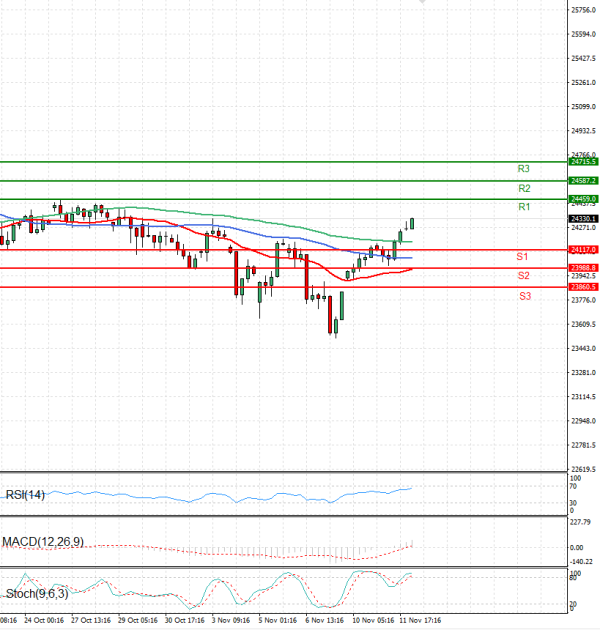Click the R3 resistance label
600x630 pixels.
523,169
